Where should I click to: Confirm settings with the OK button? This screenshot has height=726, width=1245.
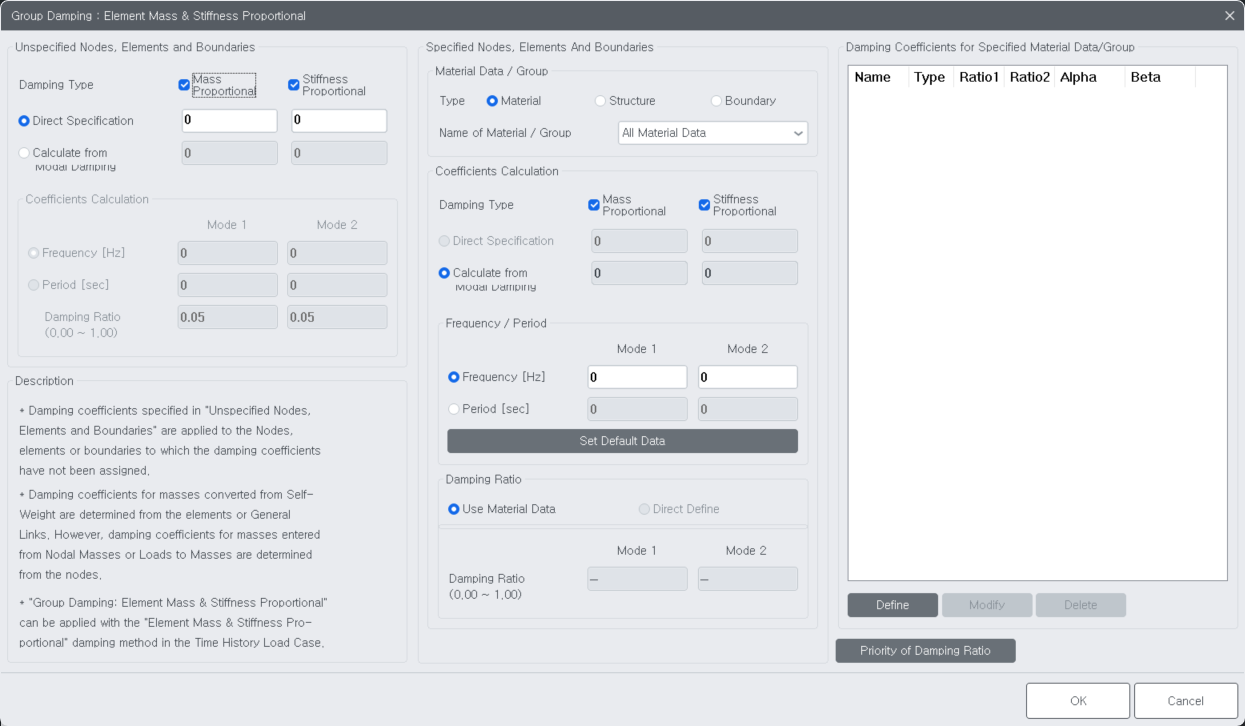click(1077, 700)
